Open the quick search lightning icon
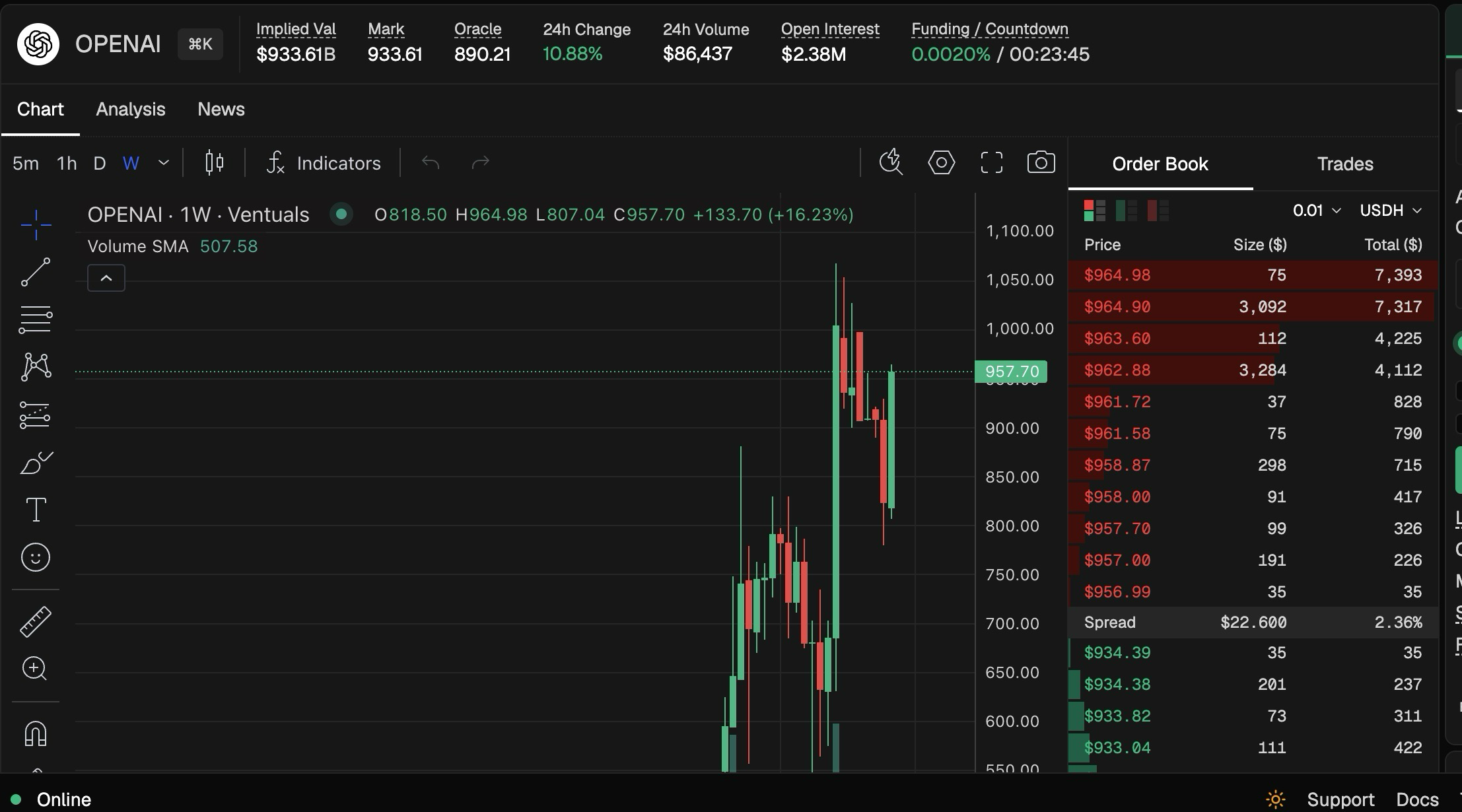 tap(891, 162)
